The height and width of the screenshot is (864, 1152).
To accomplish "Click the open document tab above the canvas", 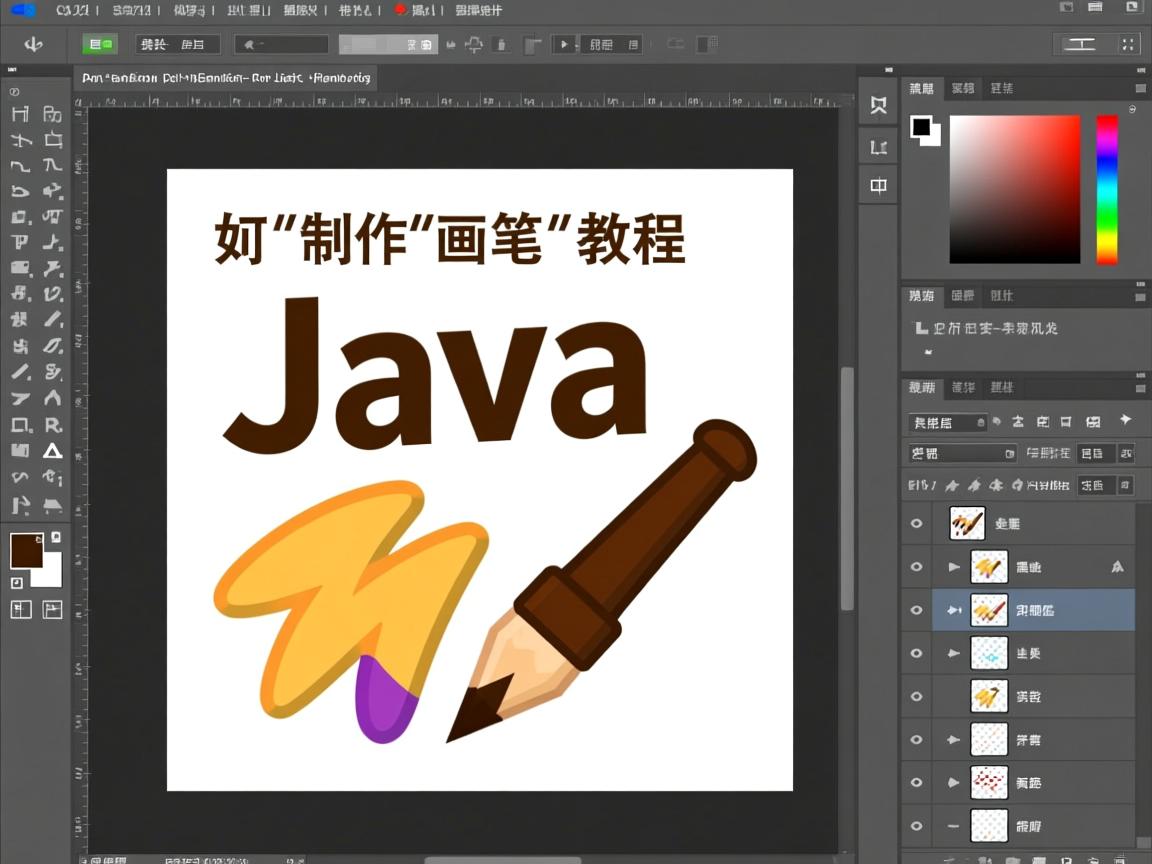I will (225, 77).
